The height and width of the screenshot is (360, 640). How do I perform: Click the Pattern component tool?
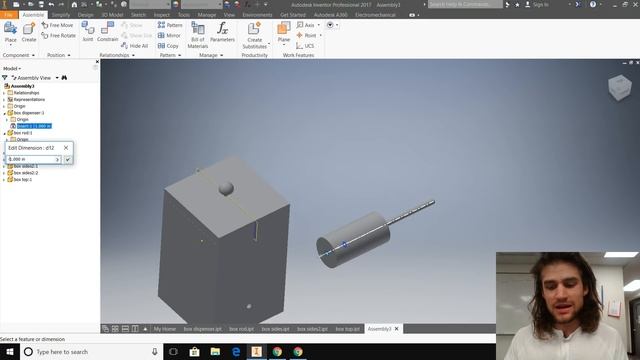pyautogui.click(x=170, y=25)
